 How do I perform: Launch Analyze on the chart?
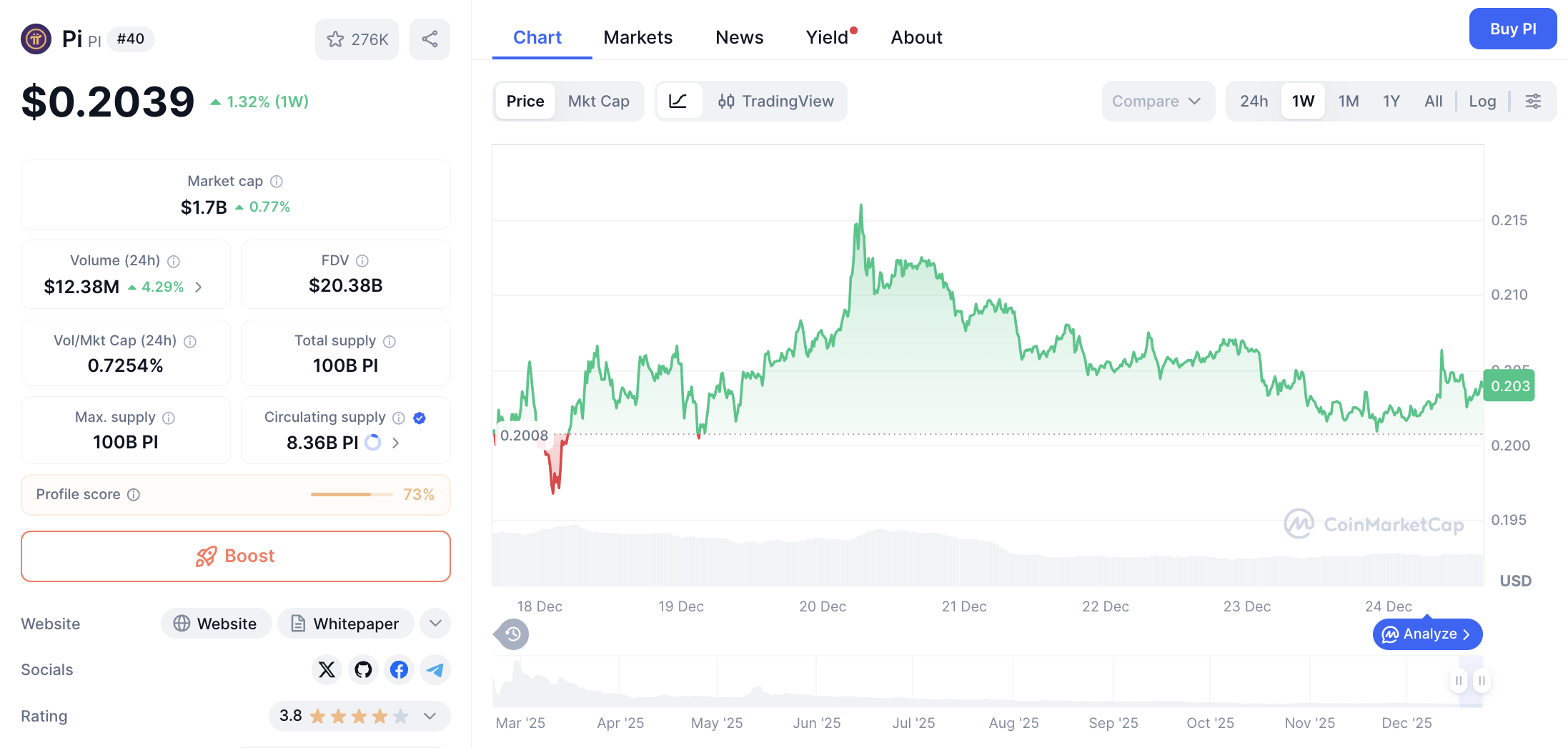tap(1427, 634)
